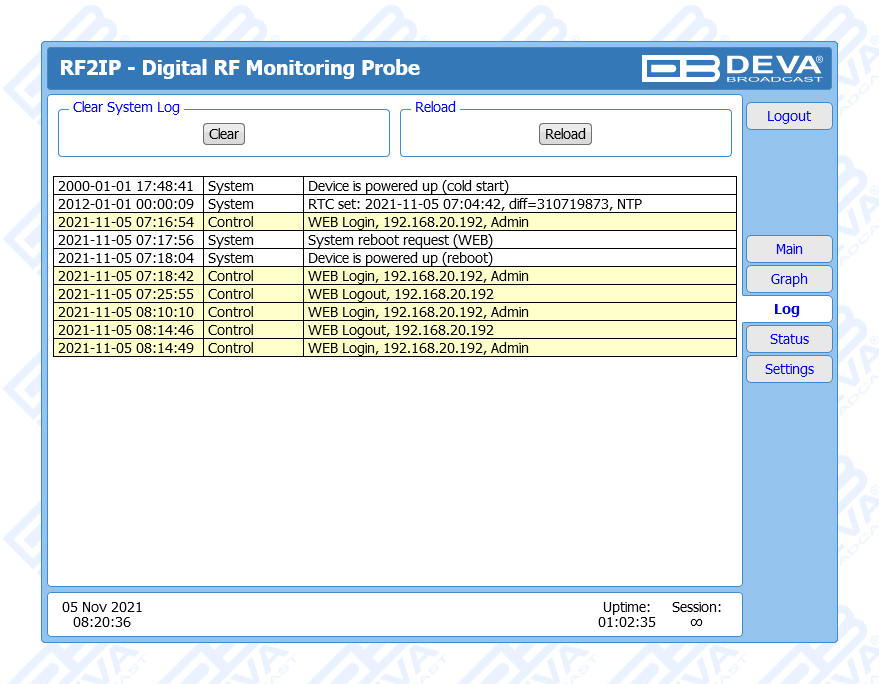Open the Main page tab
Viewport: 879px width, 684px height.
pos(788,249)
